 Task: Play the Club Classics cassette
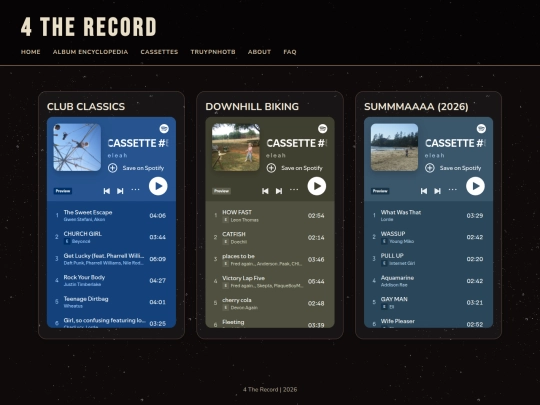(x=158, y=186)
